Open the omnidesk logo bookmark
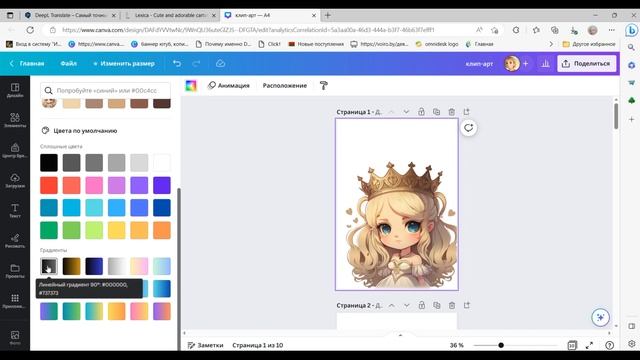This screenshot has width=640, height=360. pyautogui.click(x=437, y=44)
